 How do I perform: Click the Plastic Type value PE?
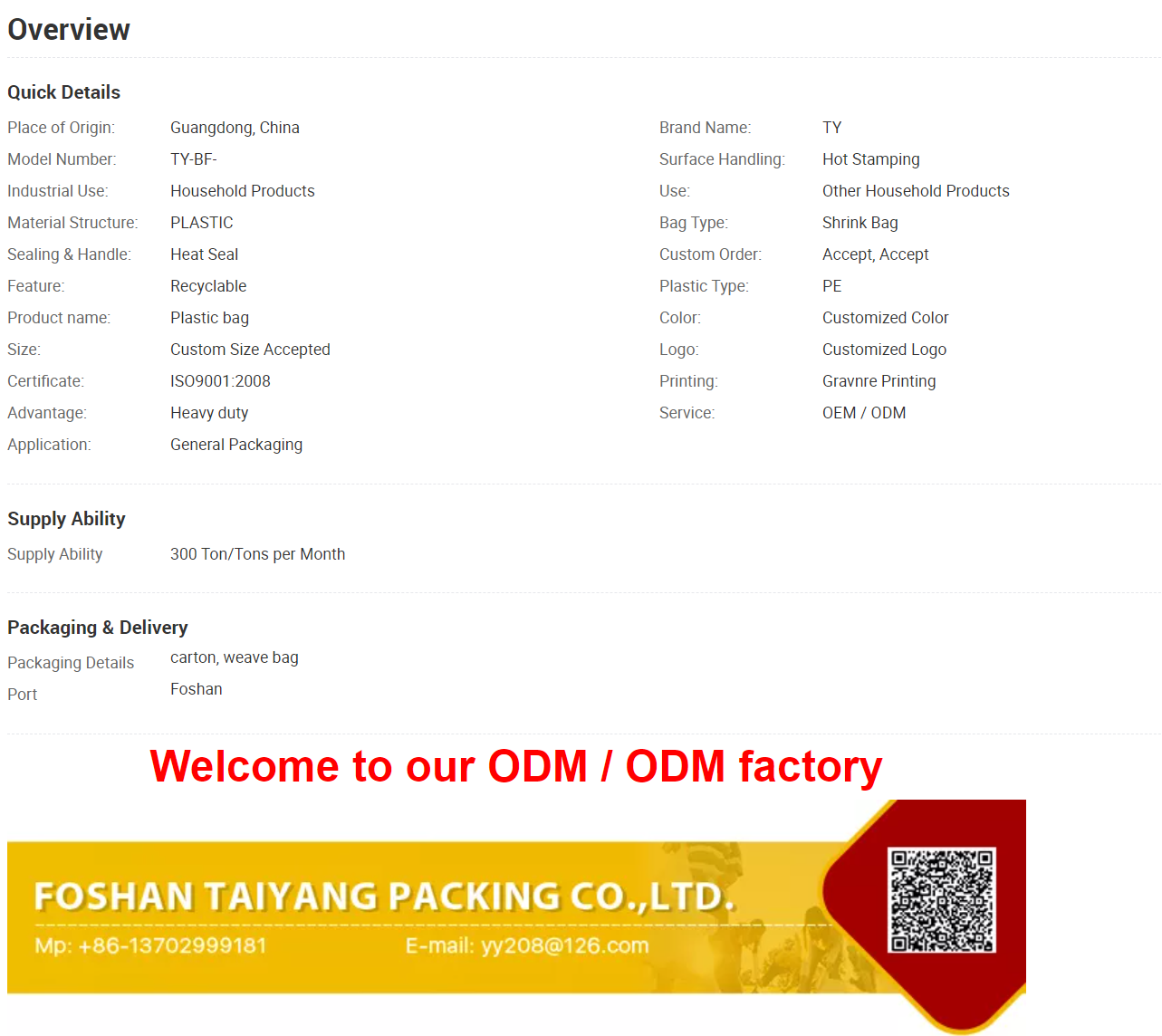pos(832,286)
